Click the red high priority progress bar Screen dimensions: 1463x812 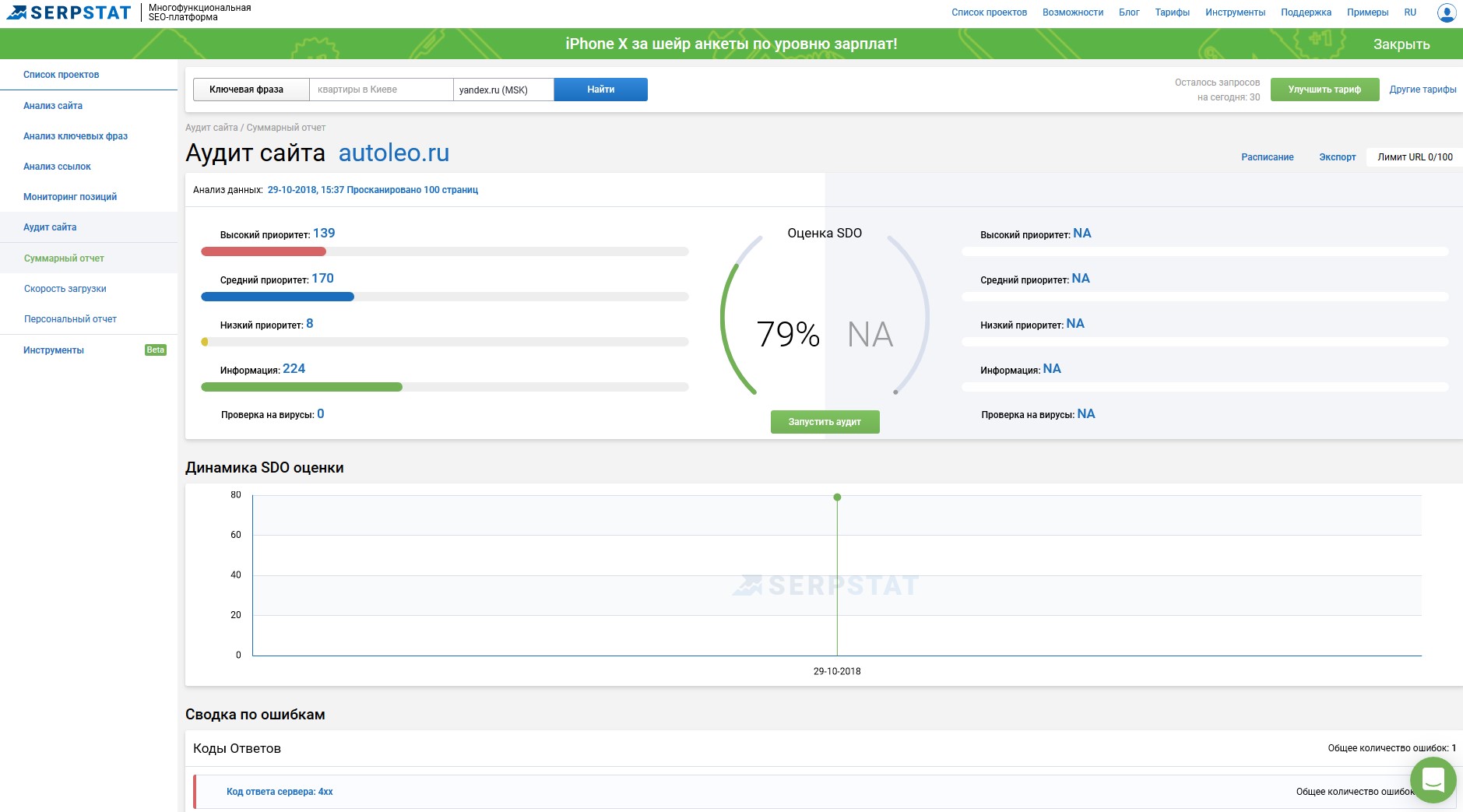click(x=263, y=251)
